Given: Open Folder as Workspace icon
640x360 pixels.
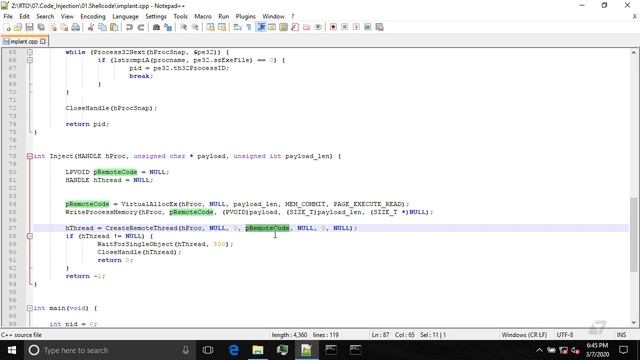Looking at the screenshot, I should (x=306, y=27).
